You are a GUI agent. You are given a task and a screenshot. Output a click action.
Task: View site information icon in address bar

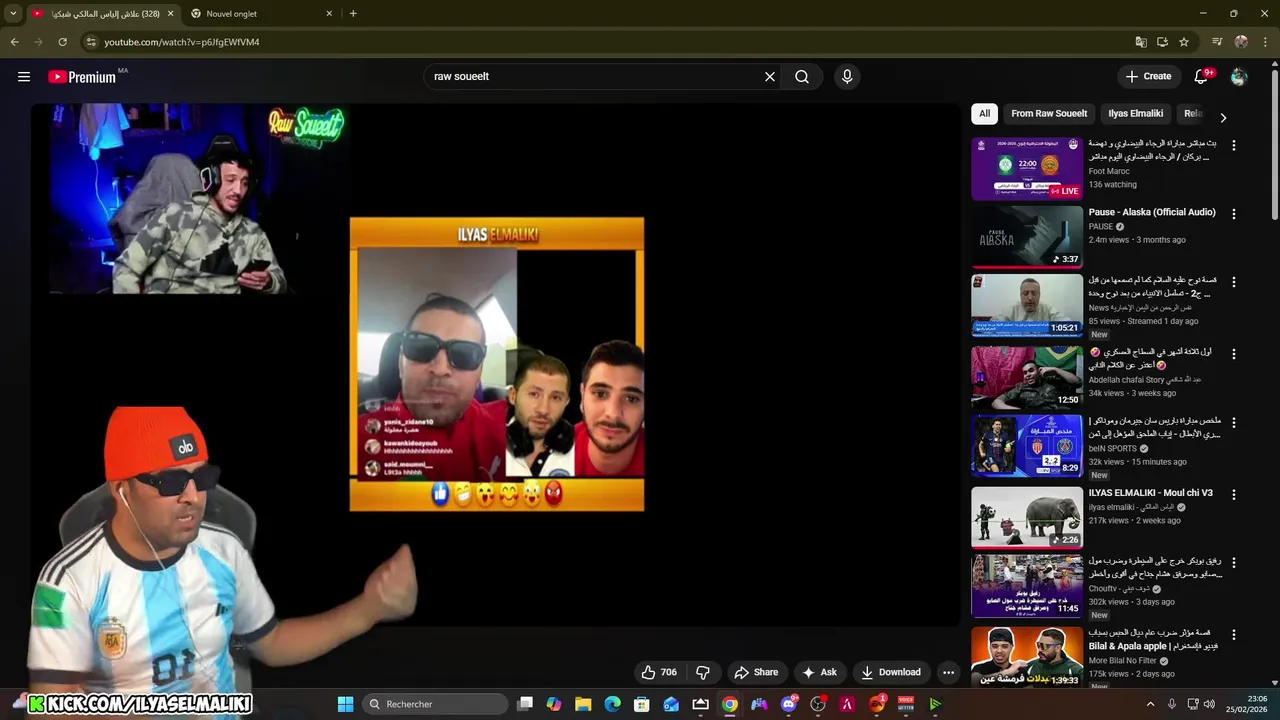[91, 42]
